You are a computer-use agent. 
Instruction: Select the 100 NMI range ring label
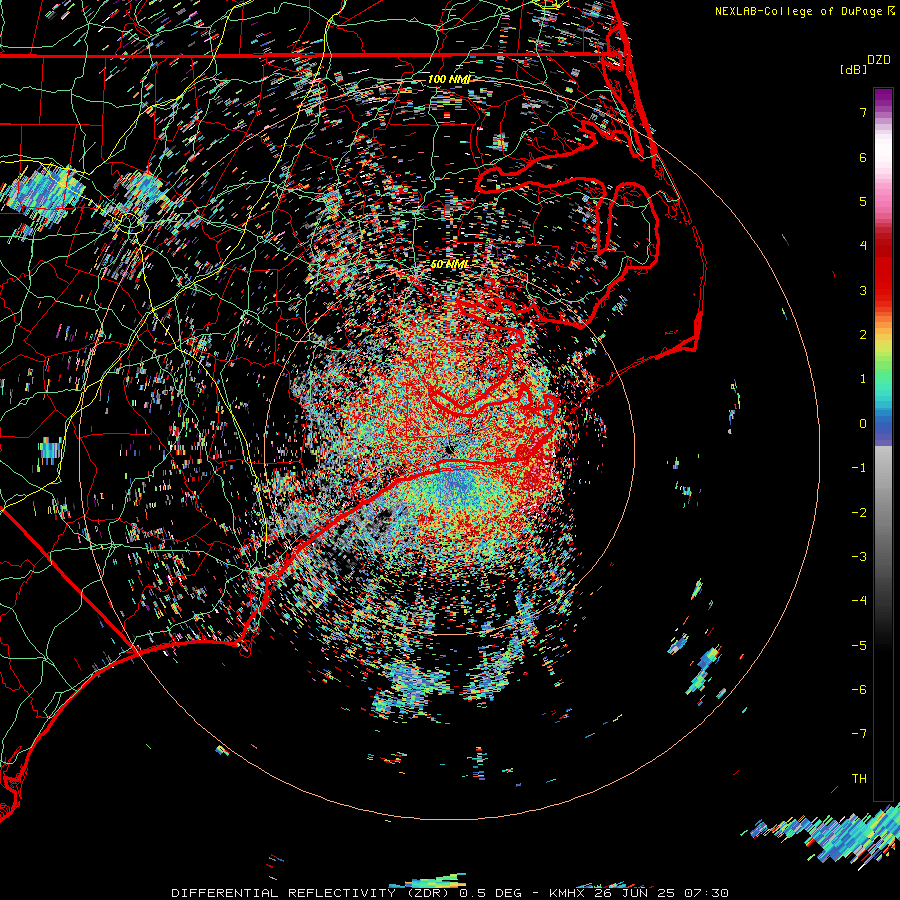449,79
